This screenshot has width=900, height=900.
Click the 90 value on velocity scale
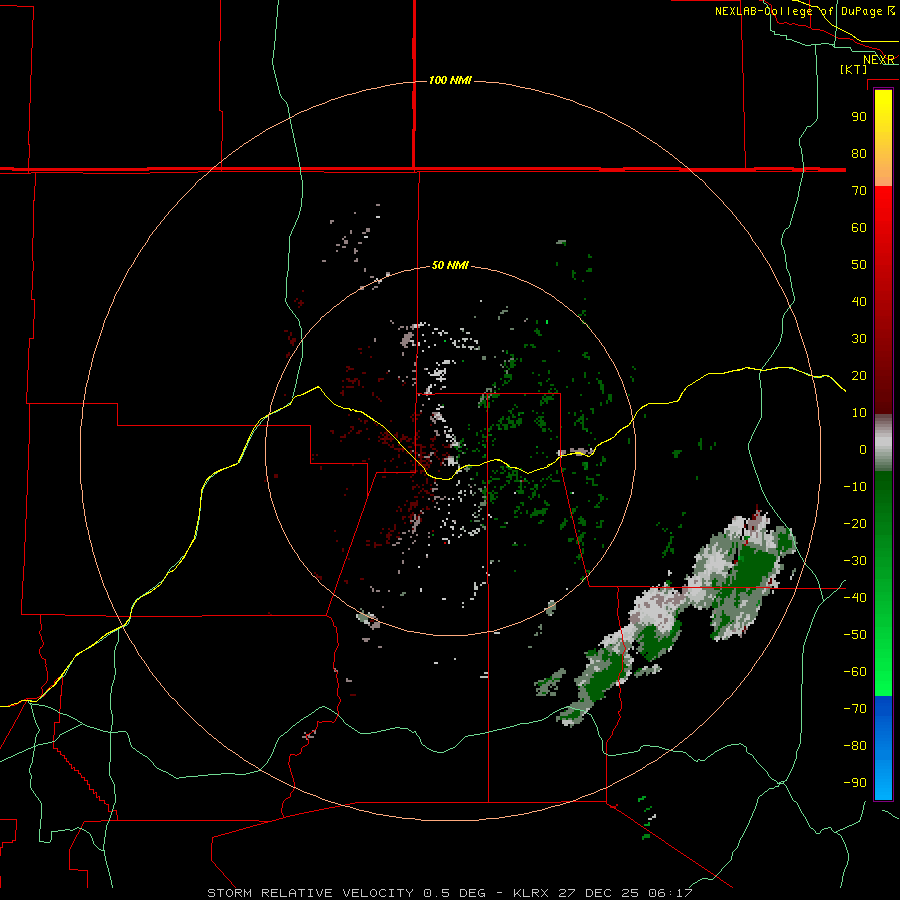859,117
